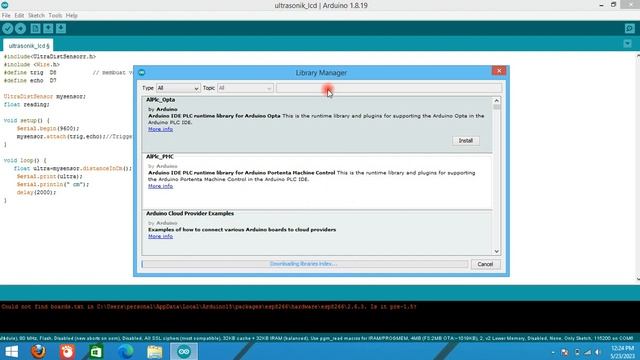Image resolution: width=640 pixels, height=360 pixels.
Task: Open the tab options dropdown arrow
Action: click(x=628, y=44)
